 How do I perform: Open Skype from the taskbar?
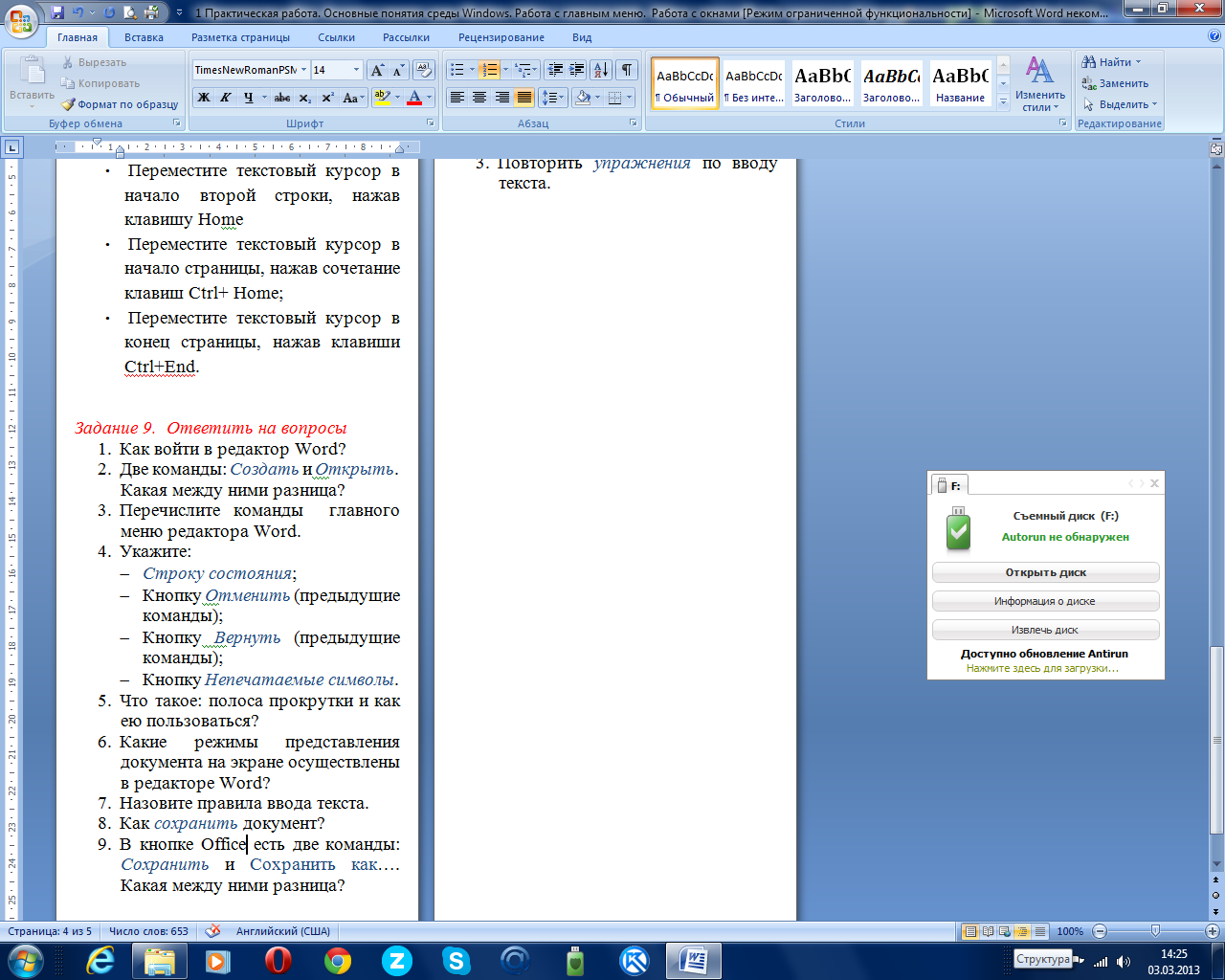click(456, 960)
